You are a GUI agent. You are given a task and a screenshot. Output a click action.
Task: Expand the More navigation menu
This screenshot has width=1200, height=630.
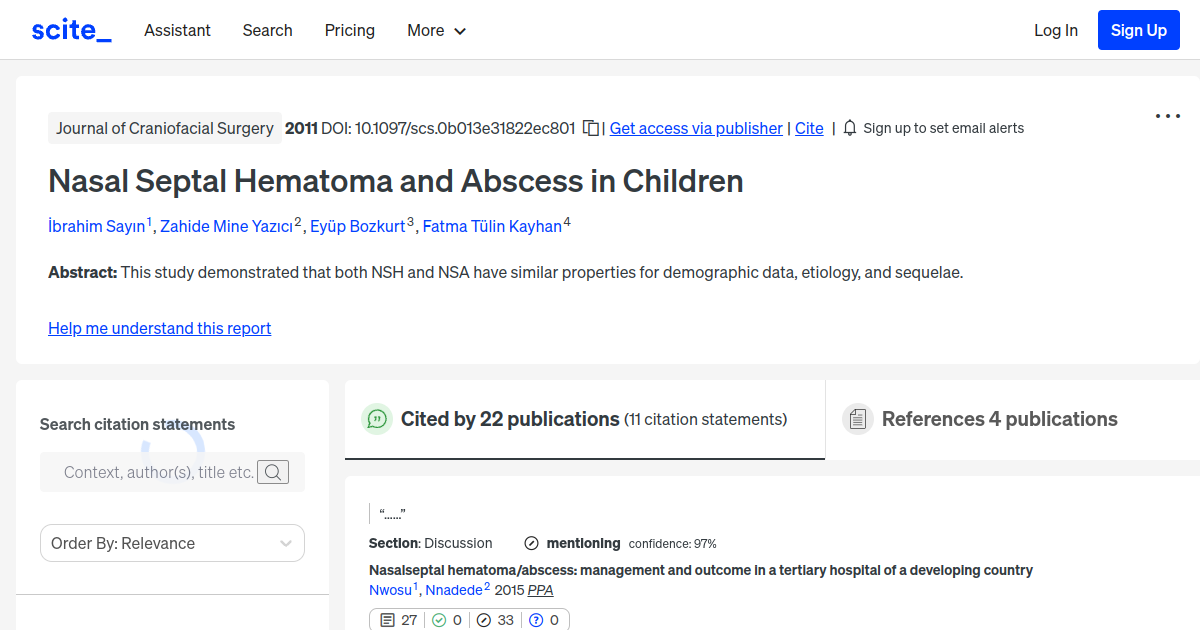click(436, 30)
